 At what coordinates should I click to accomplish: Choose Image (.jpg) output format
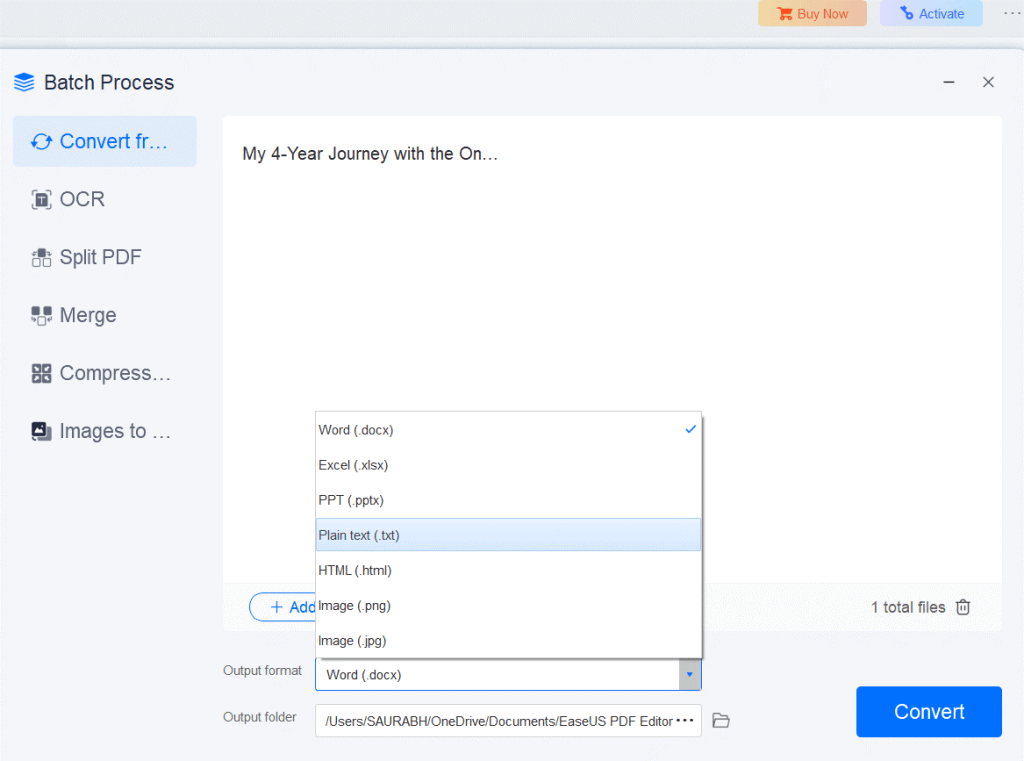(x=508, y=641)
